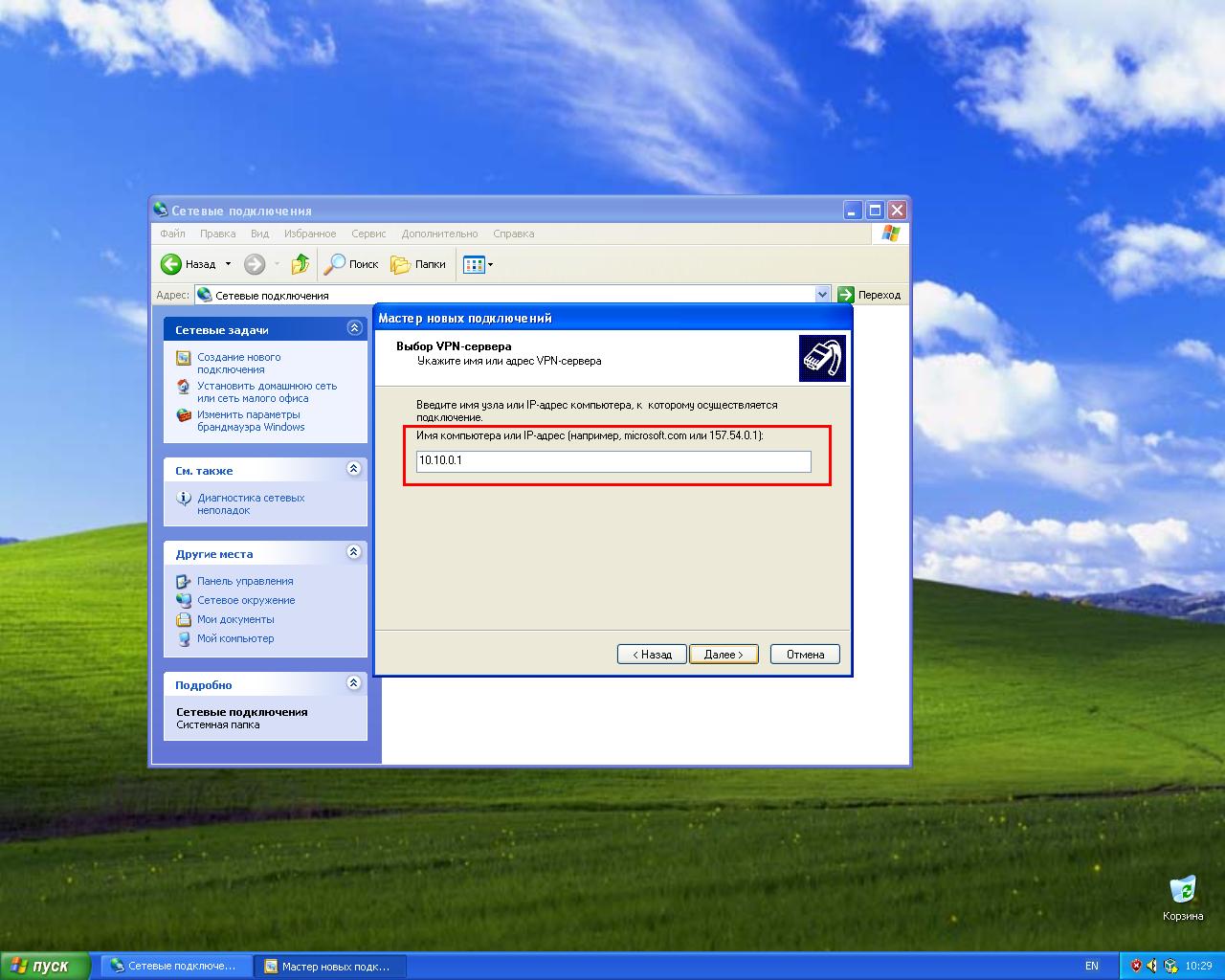Image resolution: width=1225 pixels, height=980 pixels.
Task: Switch to Мастер новых подключений taskbar button
Action: 330,966
